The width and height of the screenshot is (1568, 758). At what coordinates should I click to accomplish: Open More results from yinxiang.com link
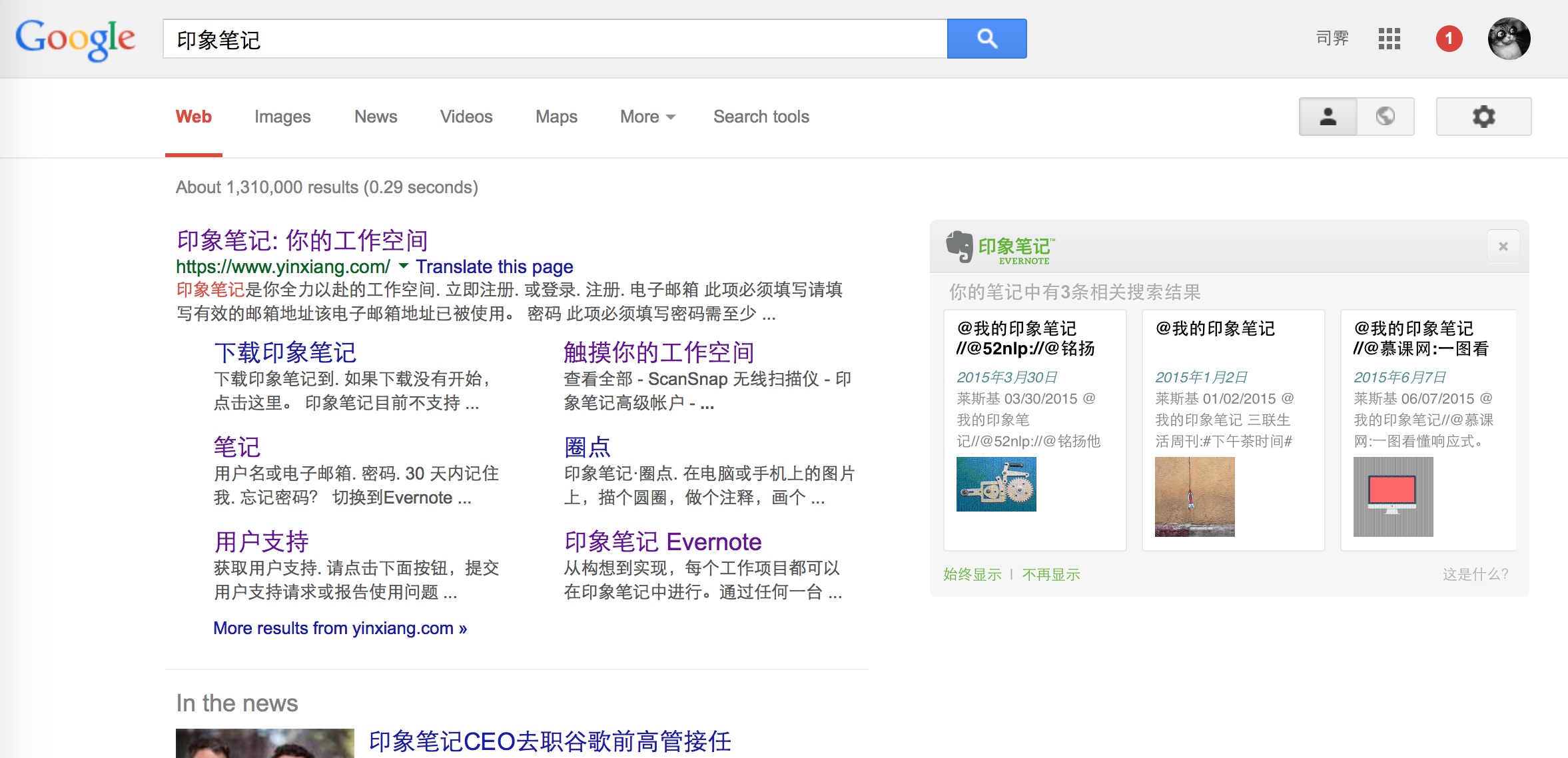click(x=340, y=628)
